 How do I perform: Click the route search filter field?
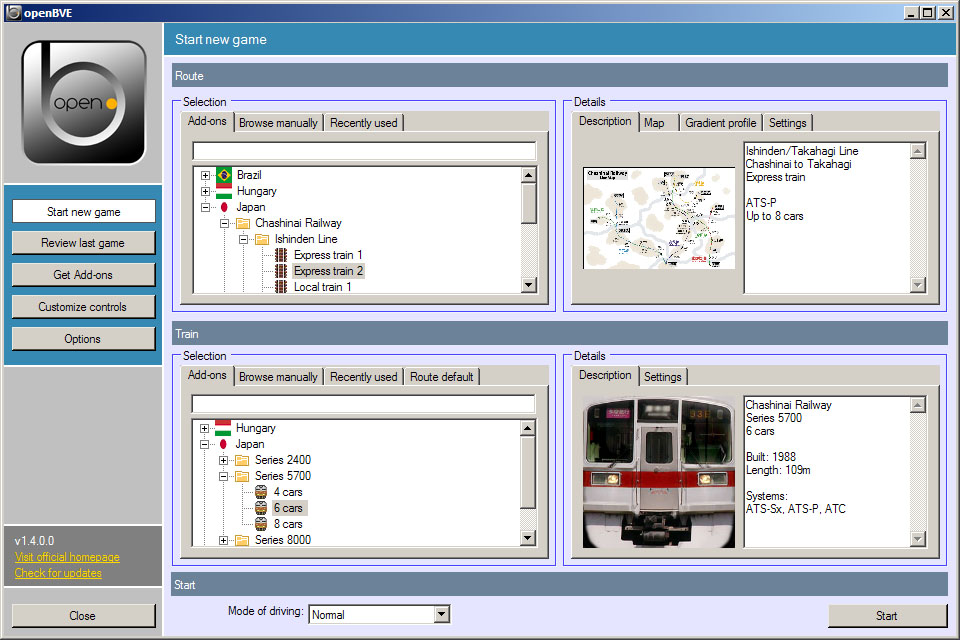(x=364, y=151)
